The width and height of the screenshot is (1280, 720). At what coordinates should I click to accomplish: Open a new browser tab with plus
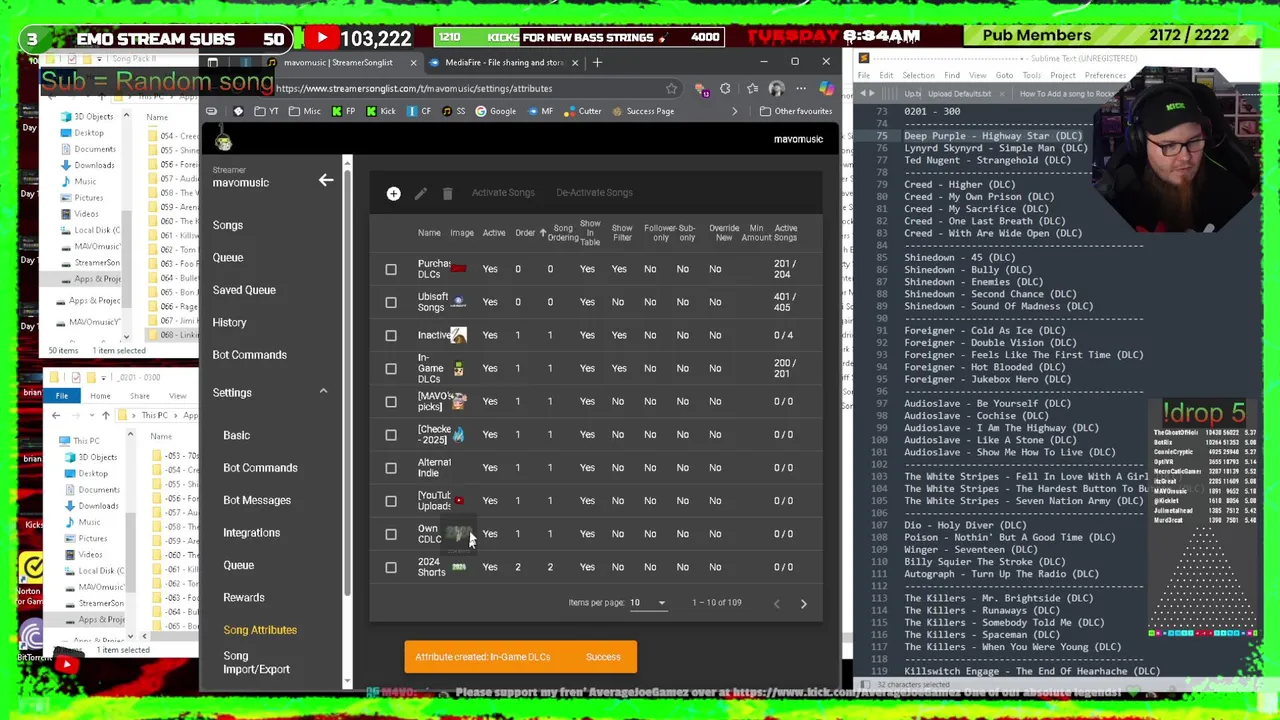597,62
